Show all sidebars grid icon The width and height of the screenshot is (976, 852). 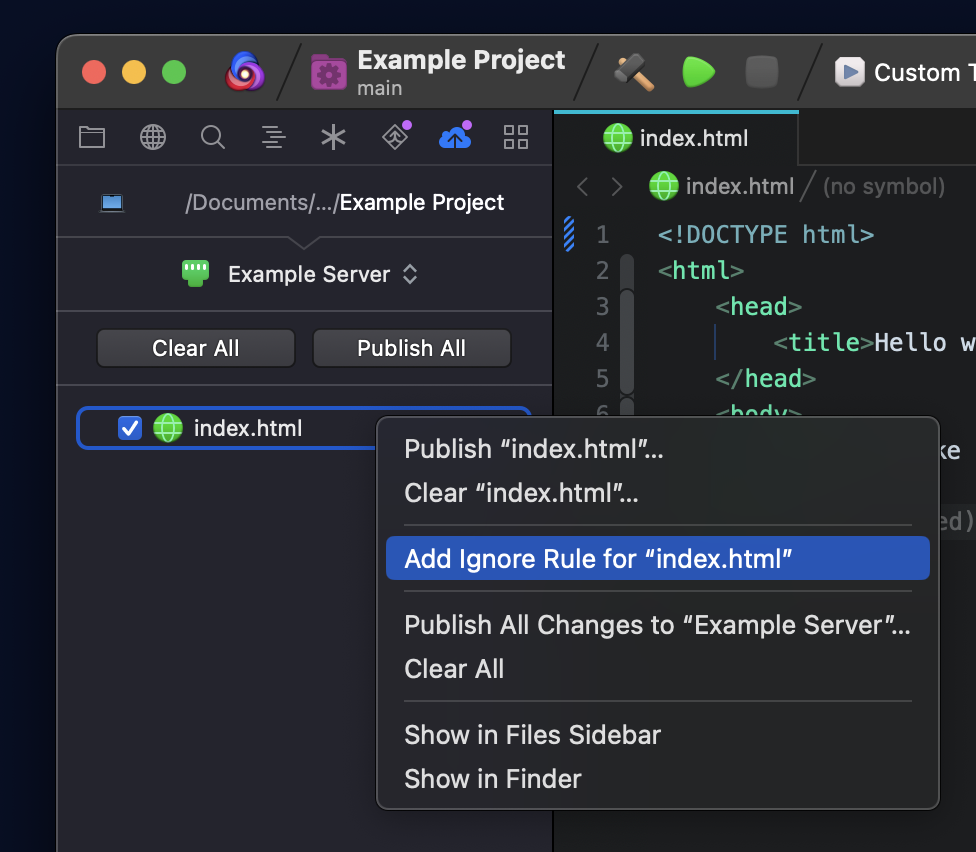pos(516,137)
